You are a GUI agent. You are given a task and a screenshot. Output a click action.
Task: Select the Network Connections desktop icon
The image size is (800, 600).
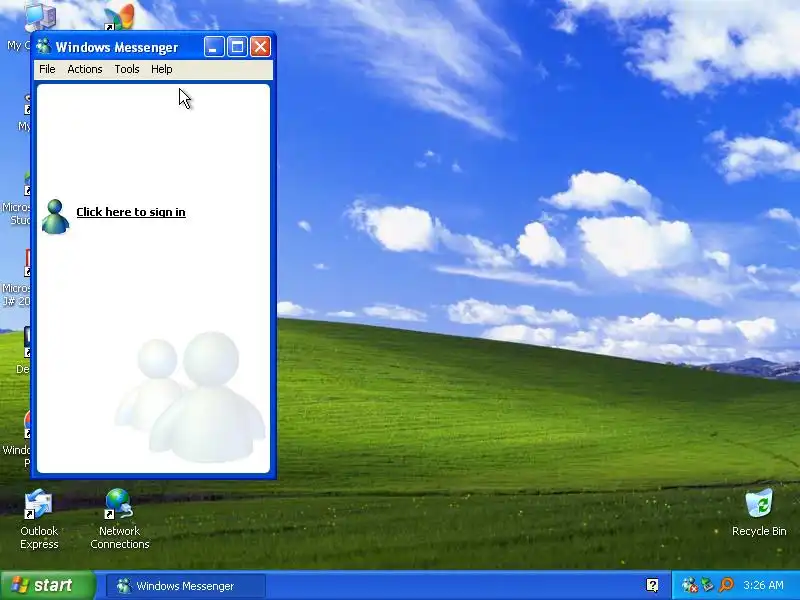[119, 519]
